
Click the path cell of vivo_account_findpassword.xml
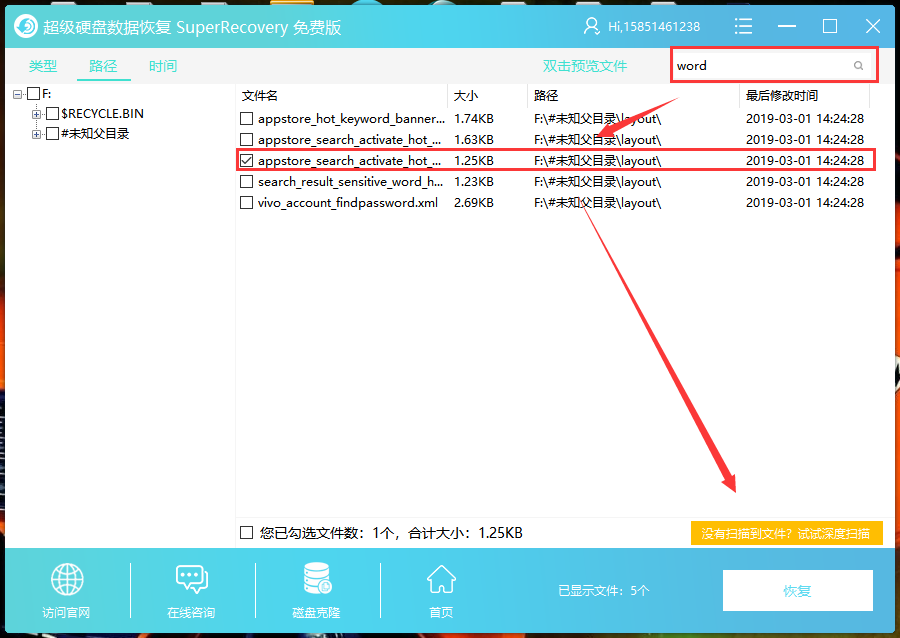[597, 203]
